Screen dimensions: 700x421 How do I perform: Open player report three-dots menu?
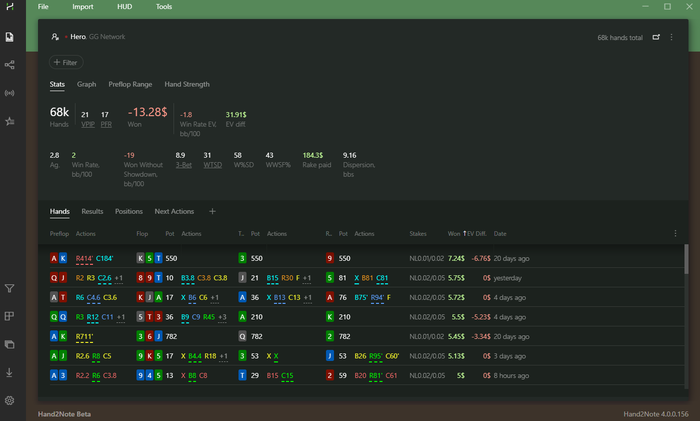[671, 37]
